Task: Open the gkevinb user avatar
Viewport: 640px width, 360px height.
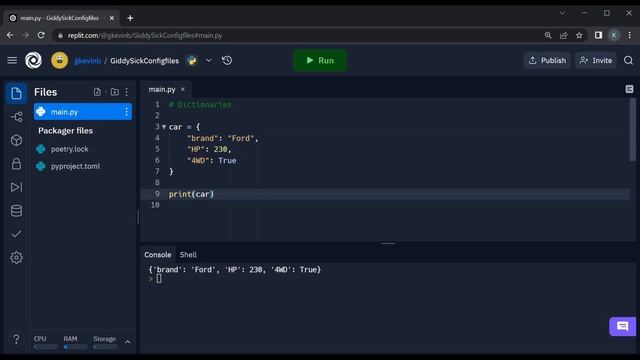Action: tap(60, 60)
